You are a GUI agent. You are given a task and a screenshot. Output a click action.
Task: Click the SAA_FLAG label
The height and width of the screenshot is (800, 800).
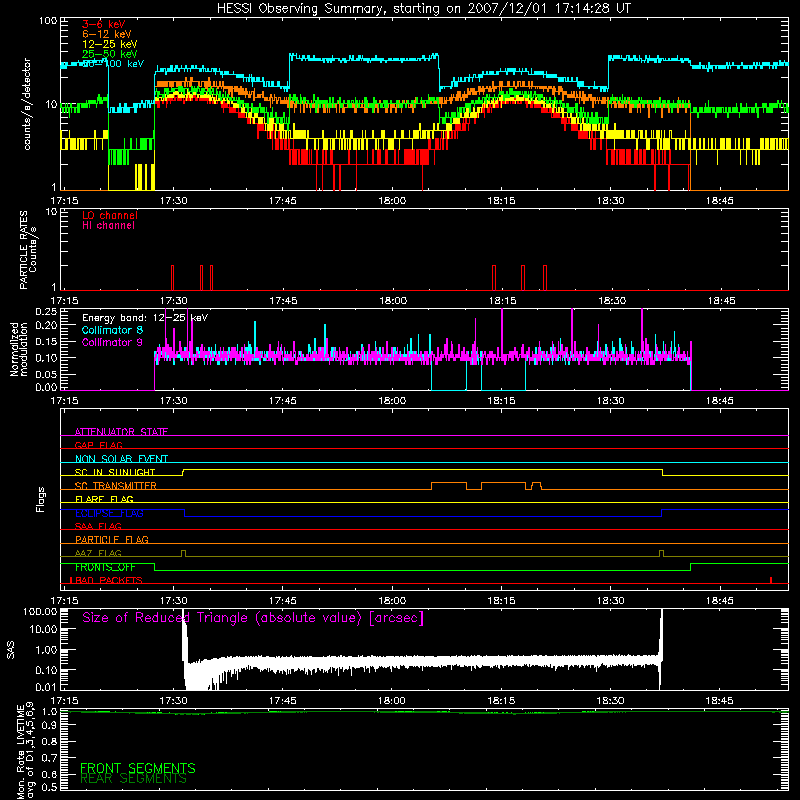(98, 526)
